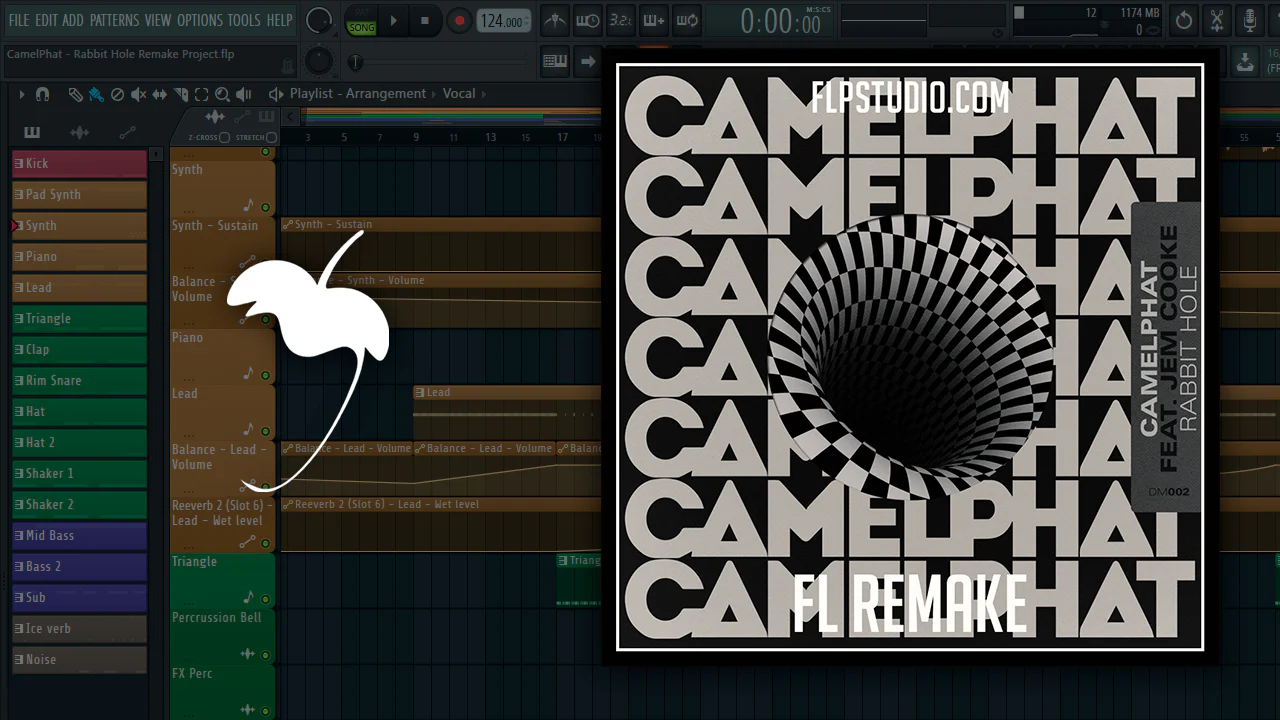Select the Slip tool double-arrow icon
Screen dimensions: 1280x720
(x=159, y=94)
